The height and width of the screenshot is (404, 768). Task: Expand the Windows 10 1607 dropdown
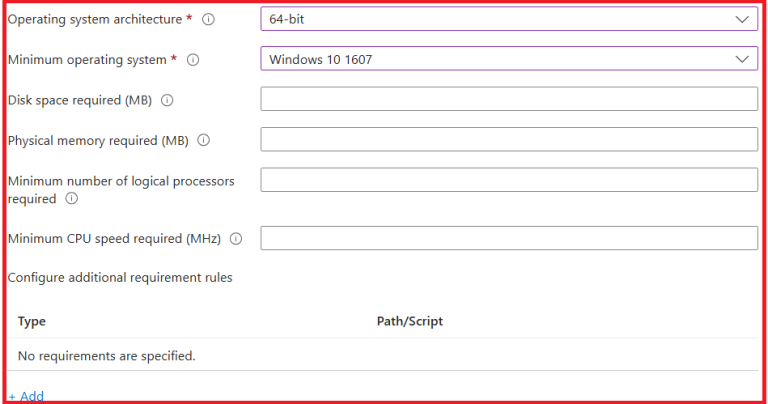(508, 59)
